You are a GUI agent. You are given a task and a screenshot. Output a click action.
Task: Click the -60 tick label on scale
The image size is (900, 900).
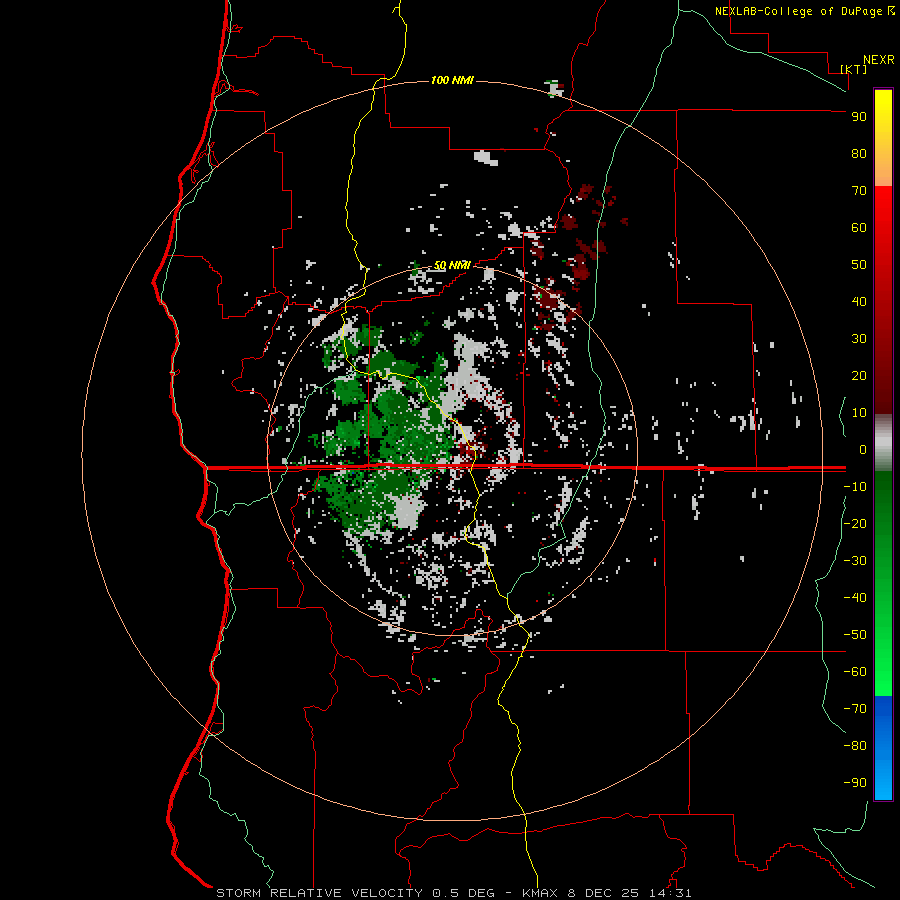coord(855,672)
